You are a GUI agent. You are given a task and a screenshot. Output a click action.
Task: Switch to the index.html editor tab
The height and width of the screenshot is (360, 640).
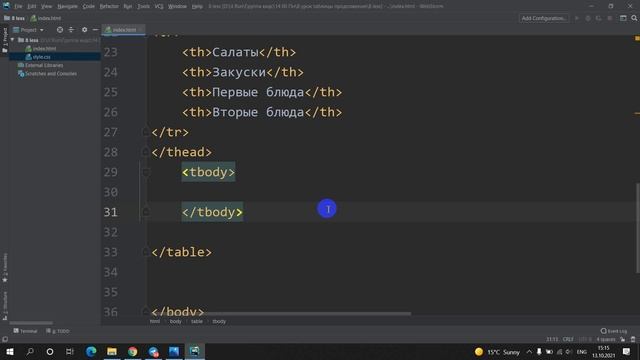(124, 30)
